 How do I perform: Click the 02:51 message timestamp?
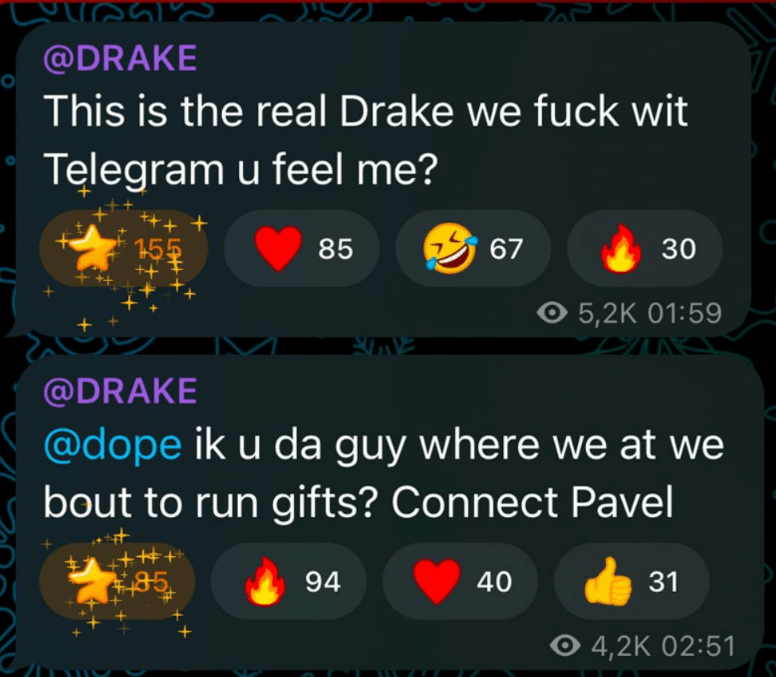(697, 645)
